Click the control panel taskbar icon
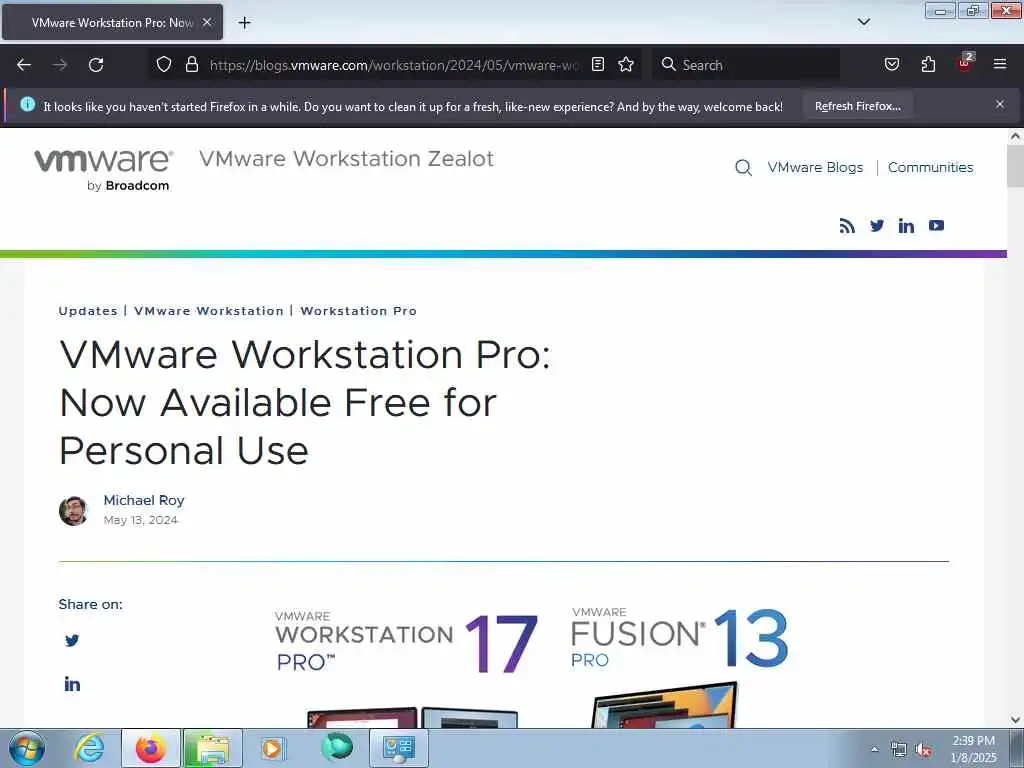 pyautogui.click(x=399, y=748)
